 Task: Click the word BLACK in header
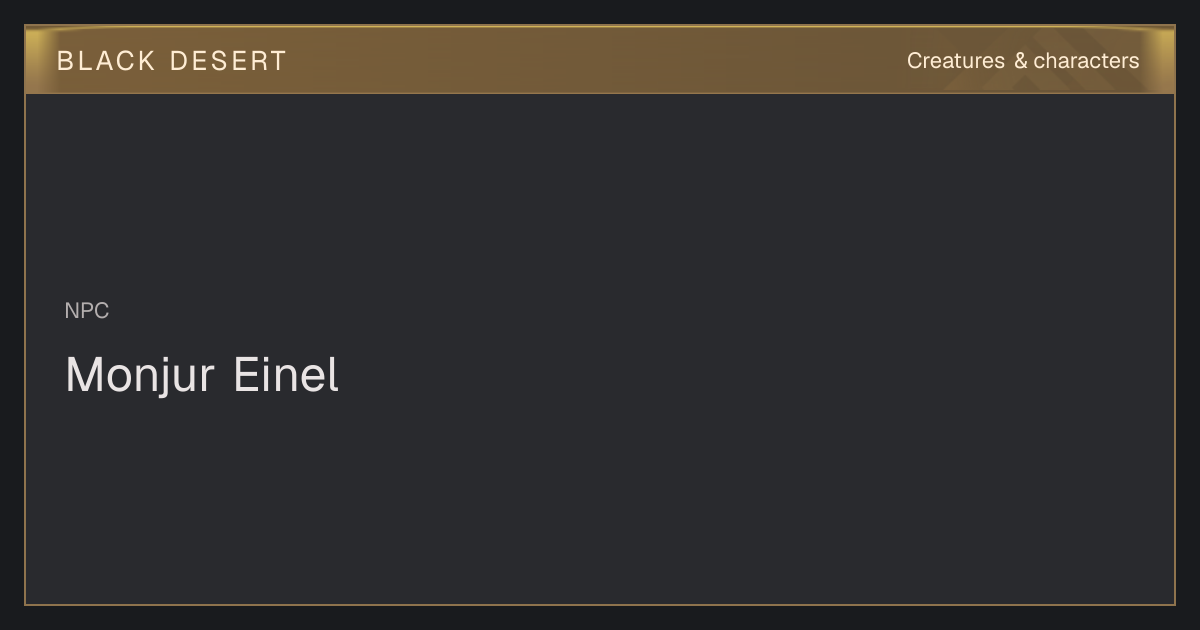click(x=106, y=61)
